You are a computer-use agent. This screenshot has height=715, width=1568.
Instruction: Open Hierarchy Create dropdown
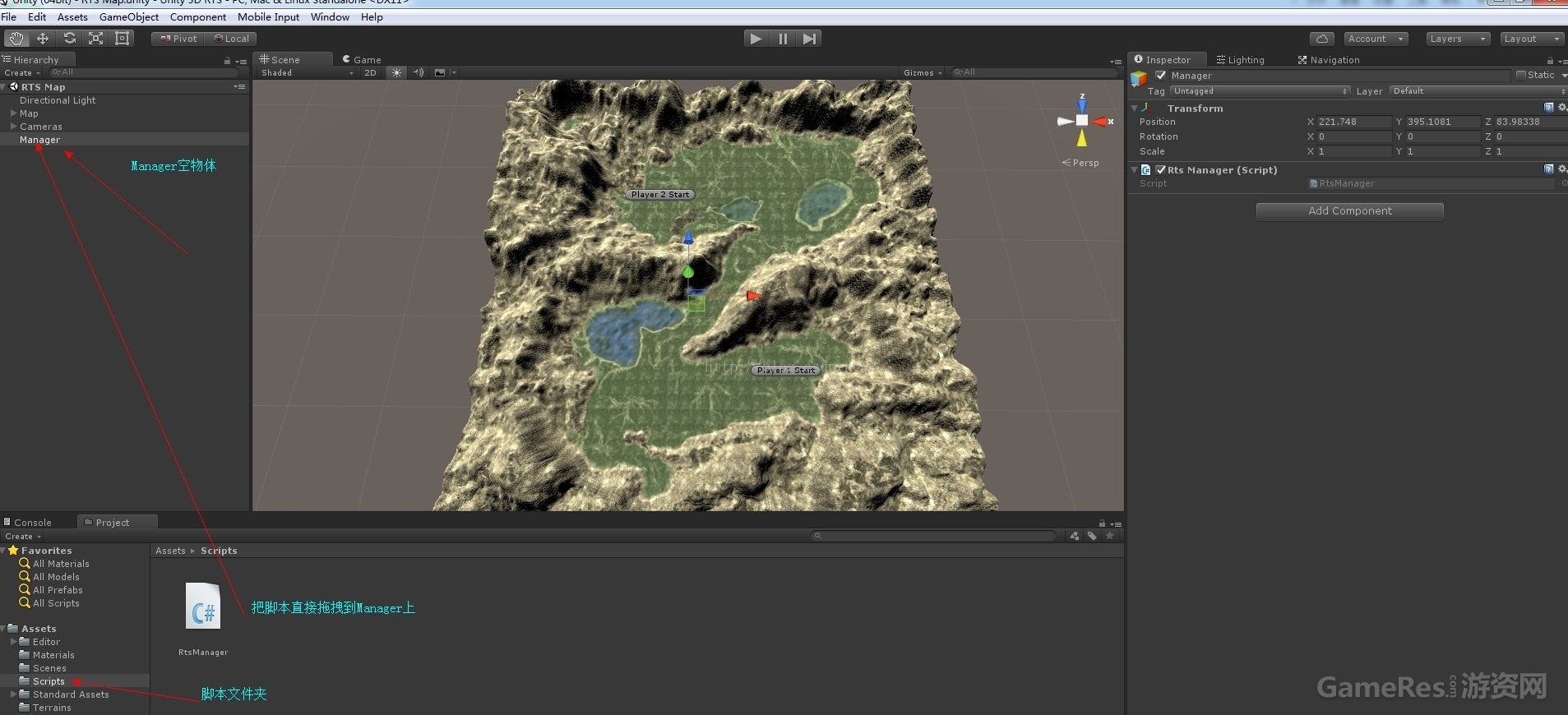[x=21, y=72]
